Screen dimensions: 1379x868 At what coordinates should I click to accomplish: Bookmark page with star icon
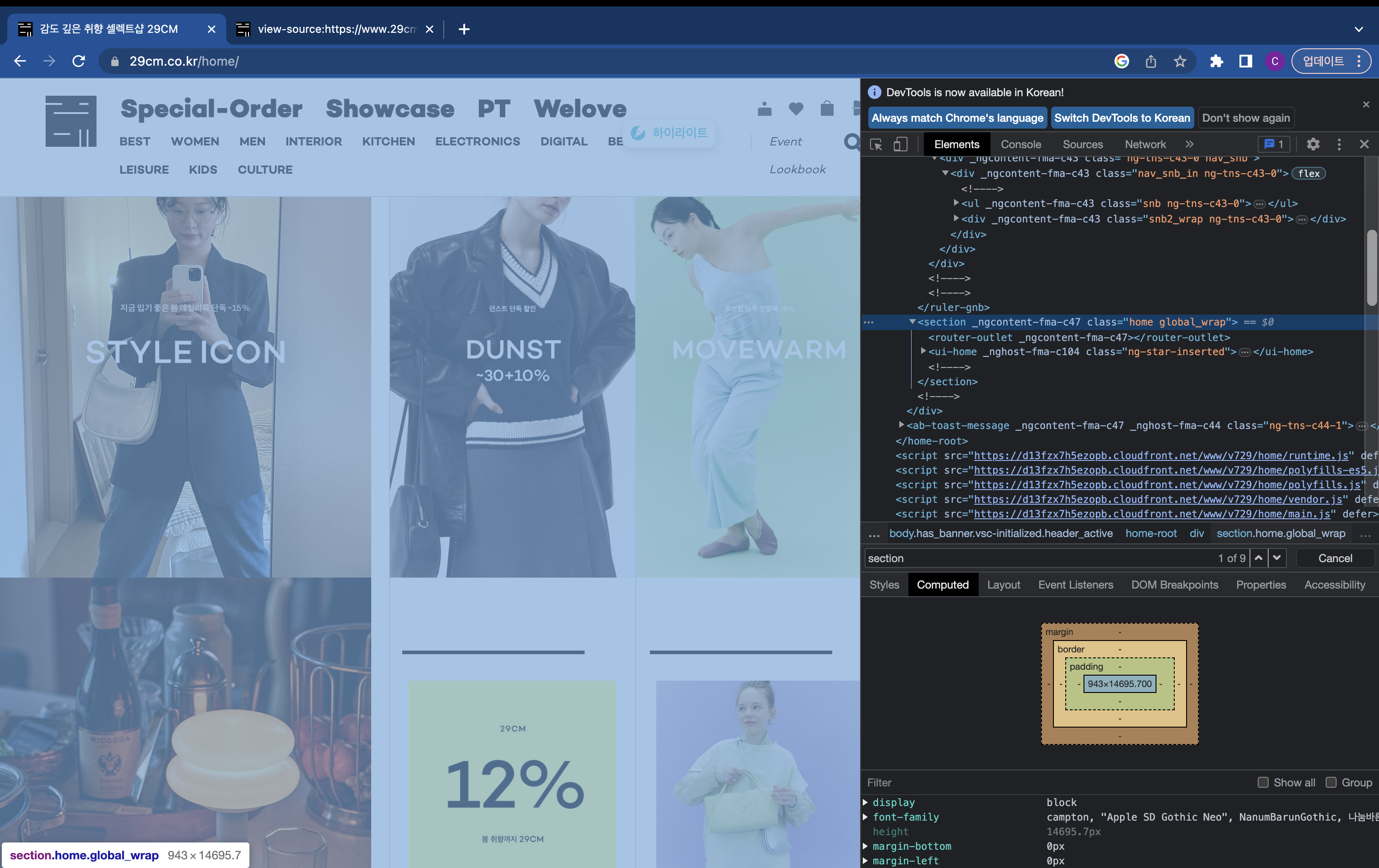point(1180,61)
